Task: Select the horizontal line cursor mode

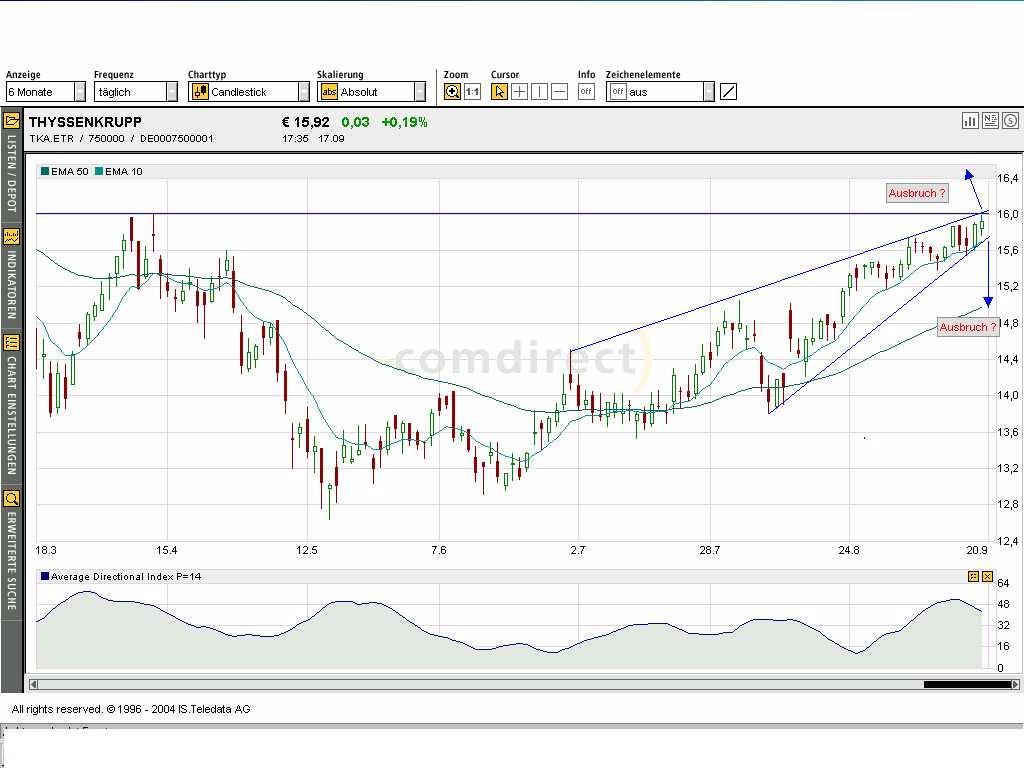Action: (x=559, y=92)
